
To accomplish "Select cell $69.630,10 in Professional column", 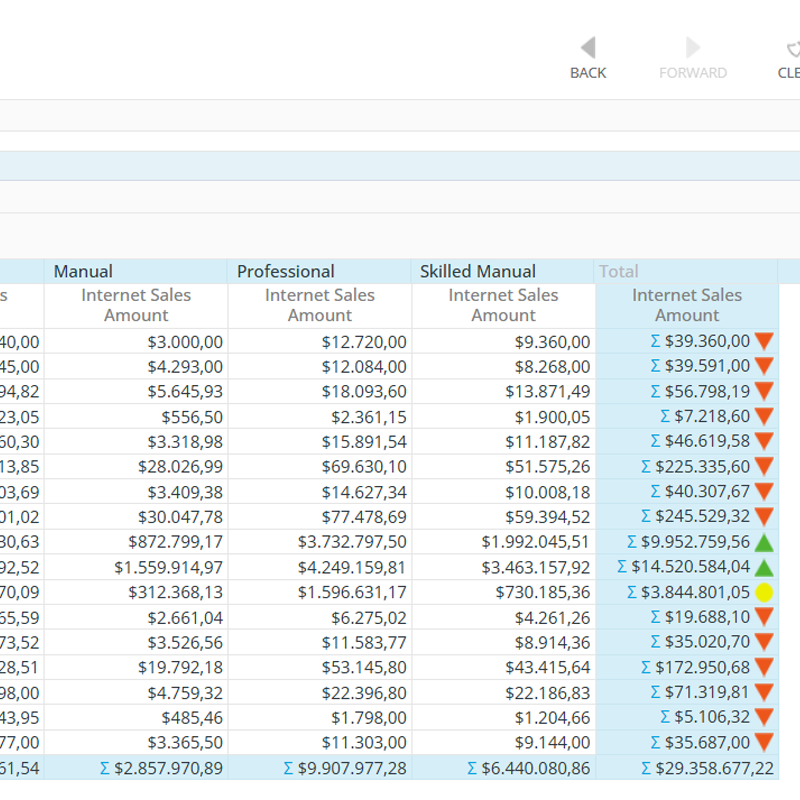I will 319,466.
